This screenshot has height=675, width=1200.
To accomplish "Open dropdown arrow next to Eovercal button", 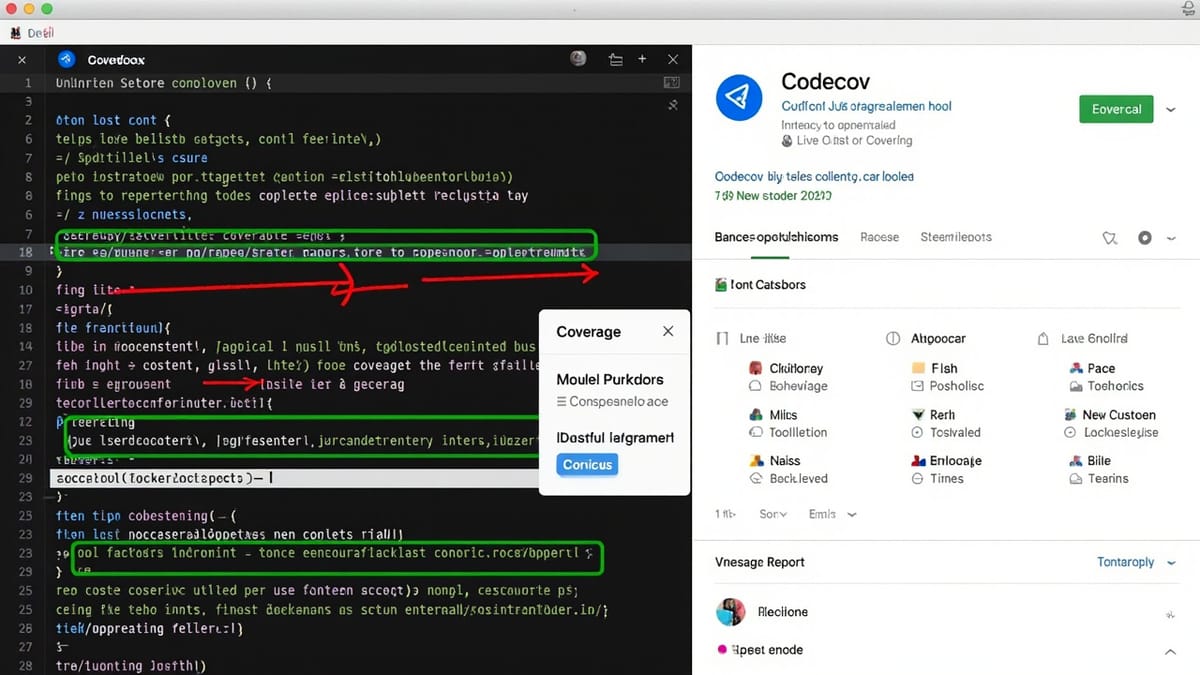I will pos(1171,109).
